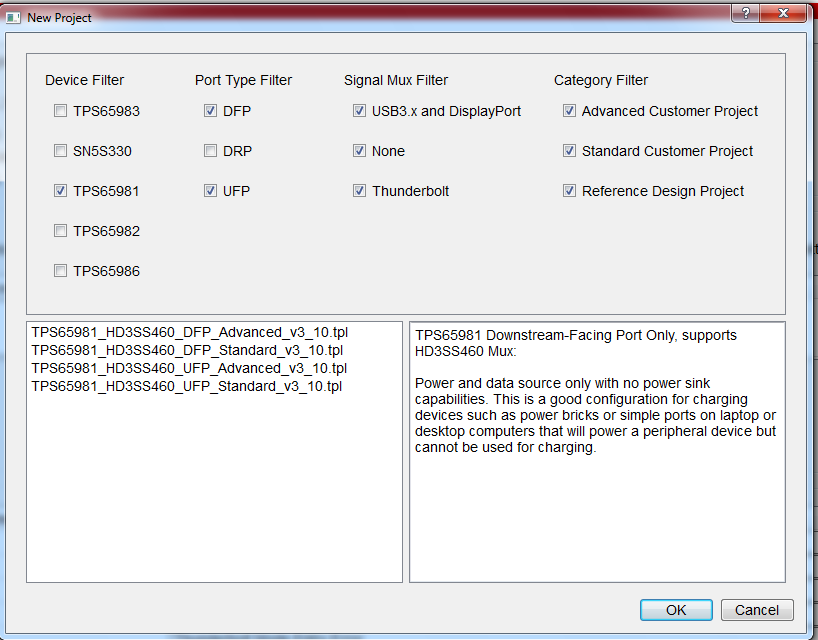818x640 pixels.
Task: Uncheck the TPS65981 device filter
Action: click(61, 191)
